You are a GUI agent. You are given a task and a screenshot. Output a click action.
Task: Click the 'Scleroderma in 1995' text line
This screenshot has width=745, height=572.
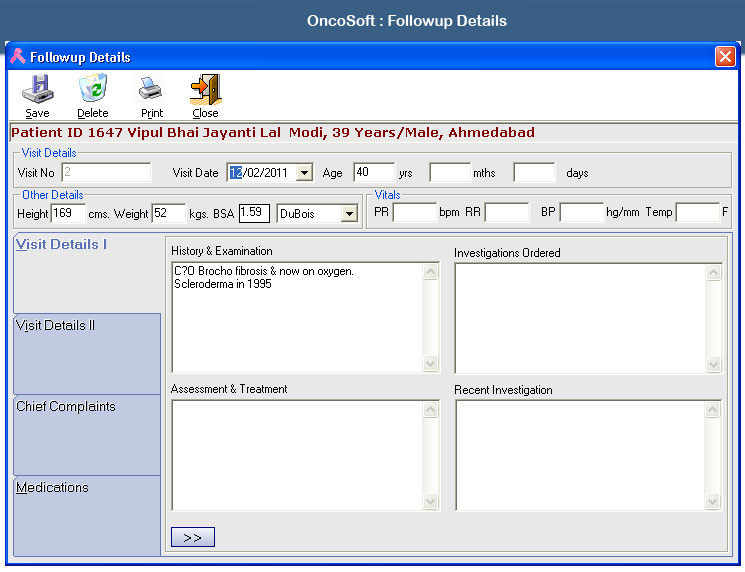pyautogui.click(x=223, y=284)
